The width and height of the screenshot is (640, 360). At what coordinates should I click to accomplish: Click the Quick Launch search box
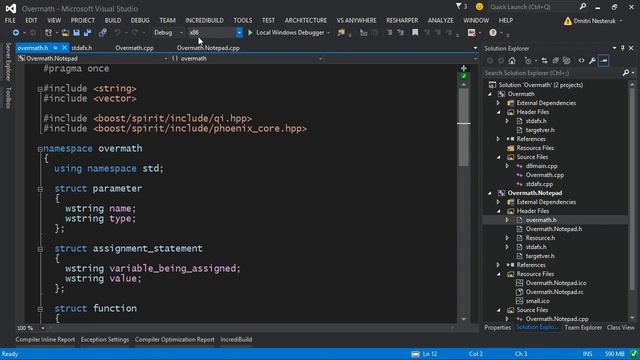533,7
